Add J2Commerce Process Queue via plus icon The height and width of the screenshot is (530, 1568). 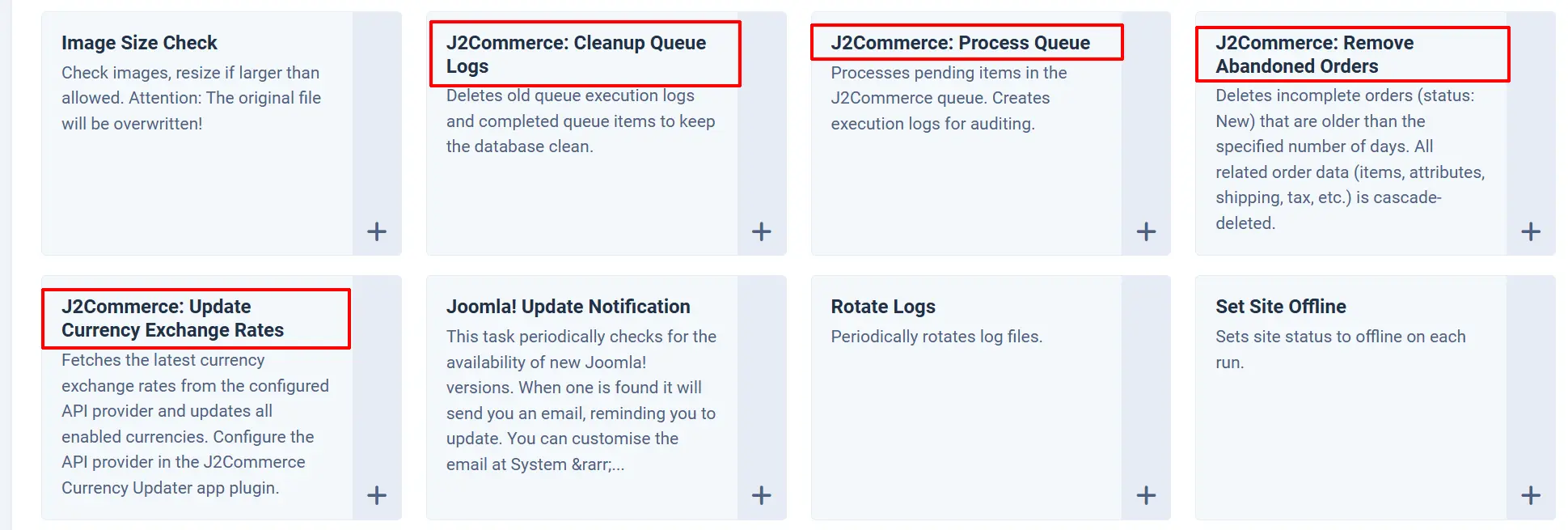1146,231
